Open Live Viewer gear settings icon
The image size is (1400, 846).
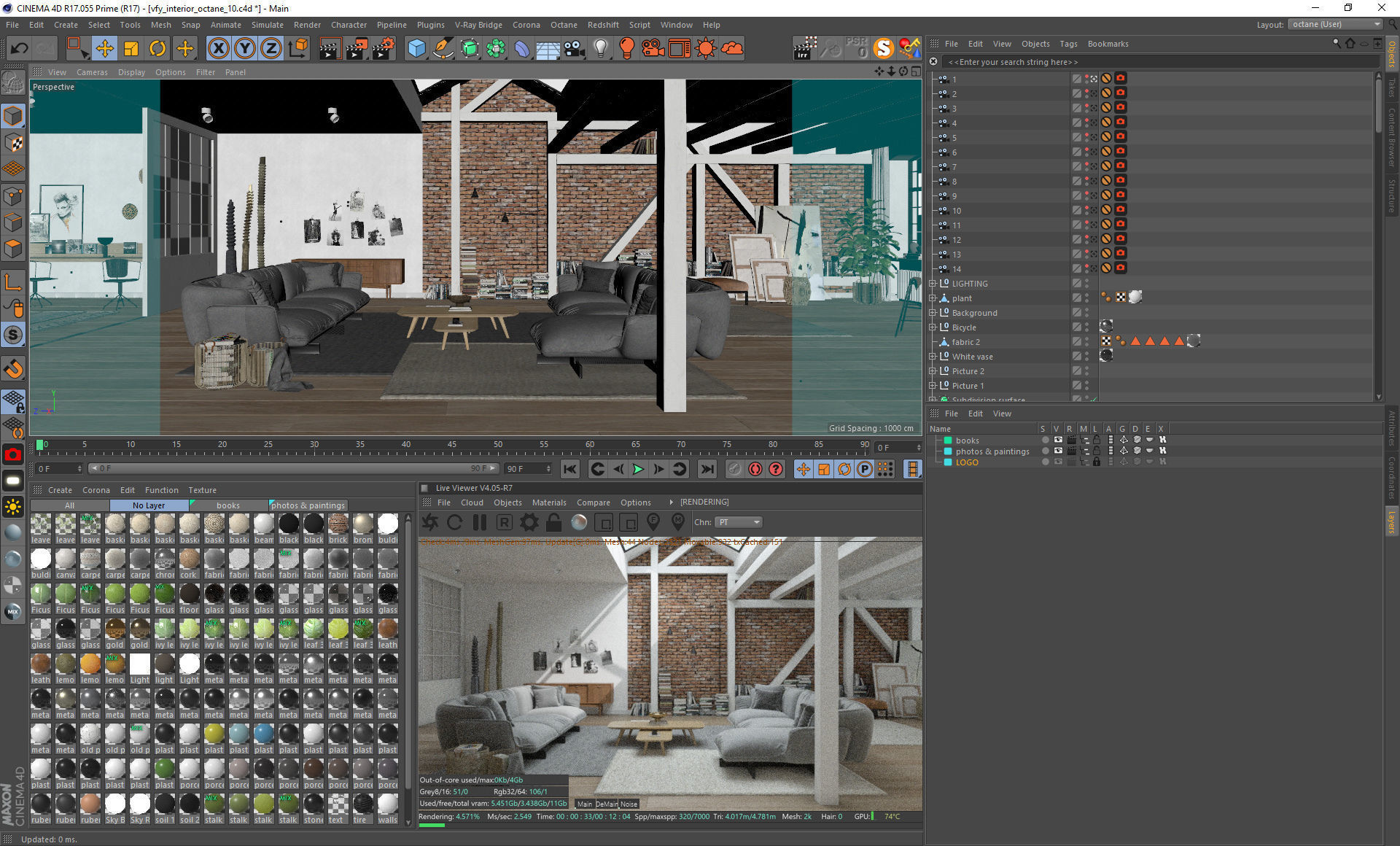point(529,522)
